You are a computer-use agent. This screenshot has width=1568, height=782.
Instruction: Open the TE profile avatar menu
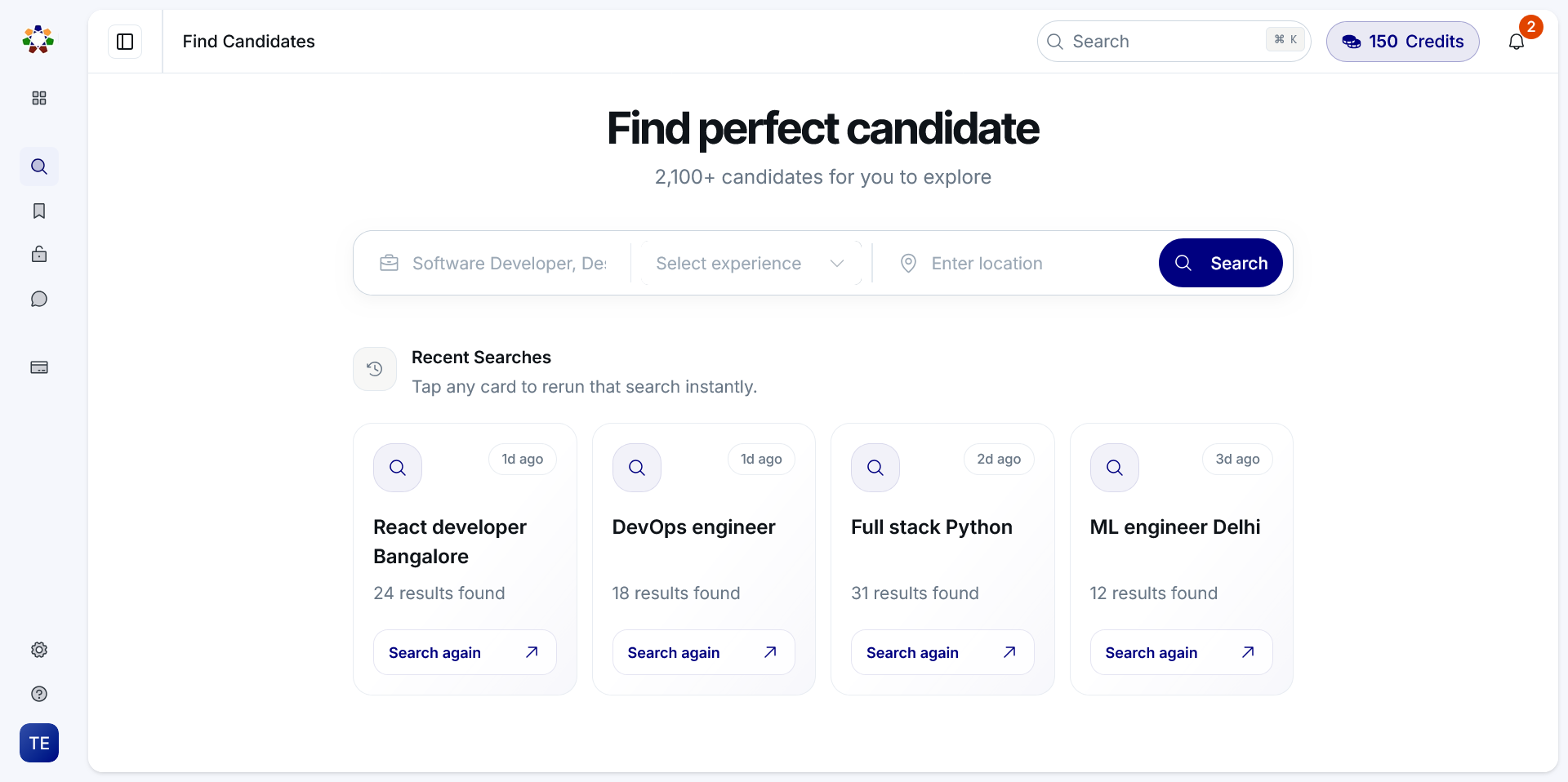(38, 743)
